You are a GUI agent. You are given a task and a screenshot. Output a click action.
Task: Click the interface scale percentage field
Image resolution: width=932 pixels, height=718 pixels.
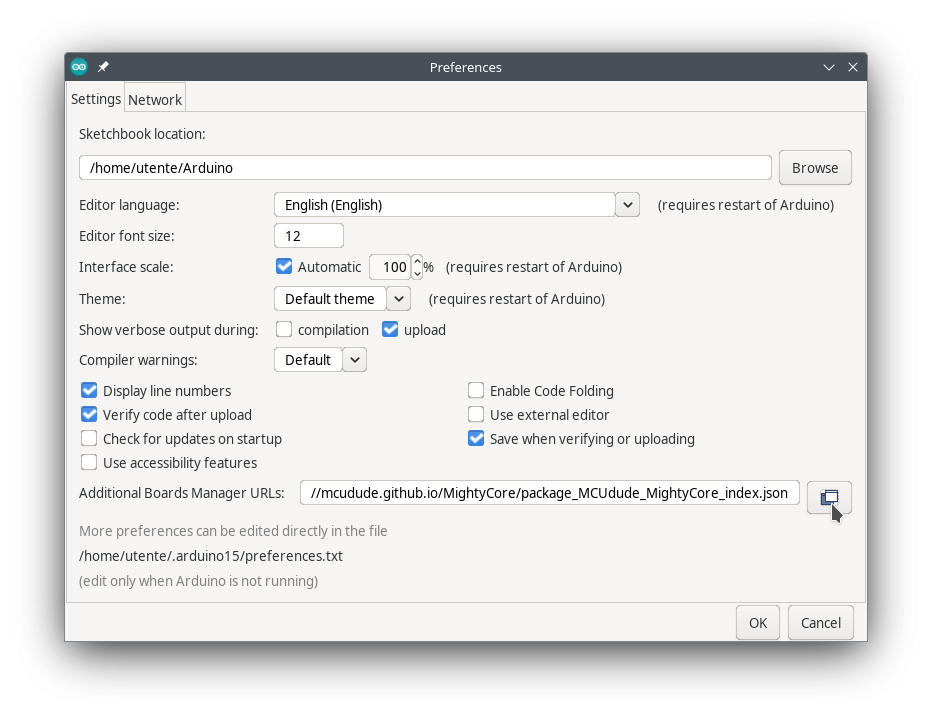pos(389,267)
